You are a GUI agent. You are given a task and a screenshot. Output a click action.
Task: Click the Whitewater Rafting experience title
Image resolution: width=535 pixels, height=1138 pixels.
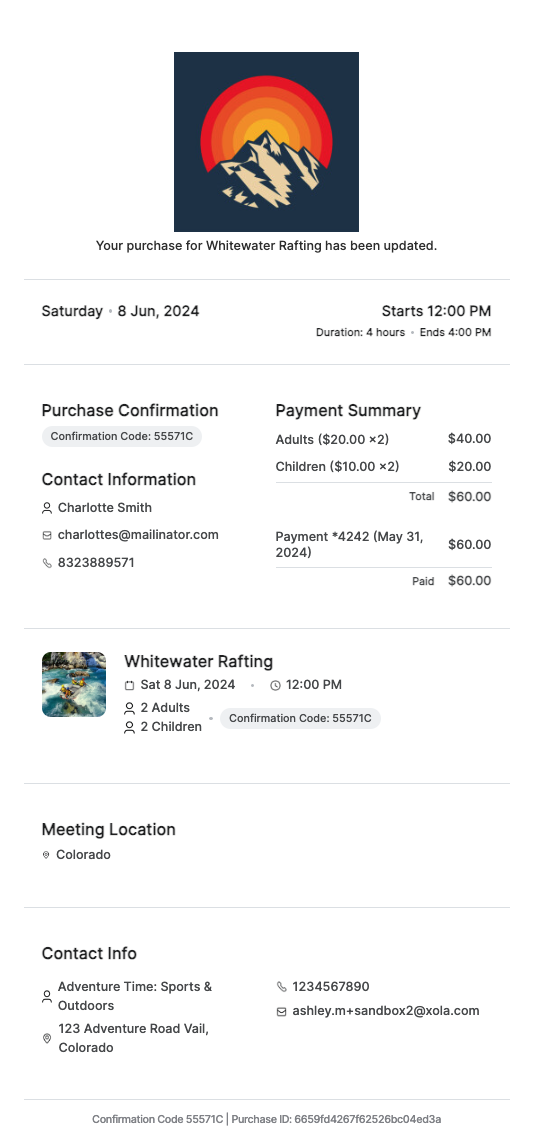[198, 661]
